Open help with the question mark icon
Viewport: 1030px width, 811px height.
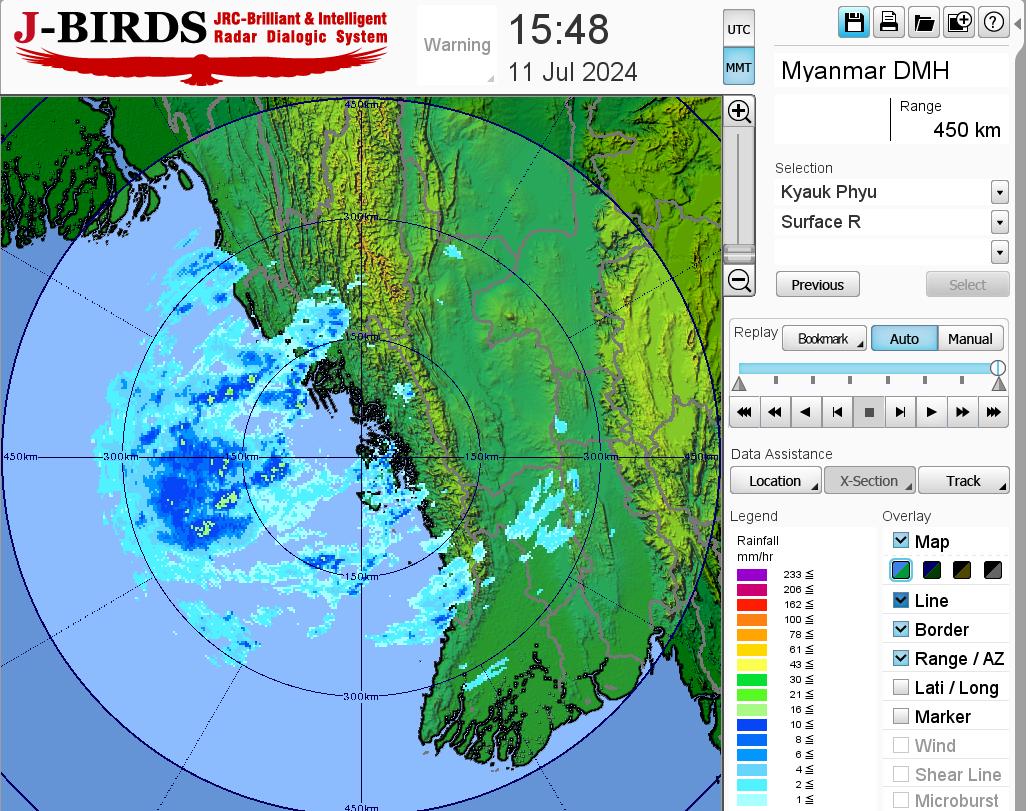click(x=993, y=23)
